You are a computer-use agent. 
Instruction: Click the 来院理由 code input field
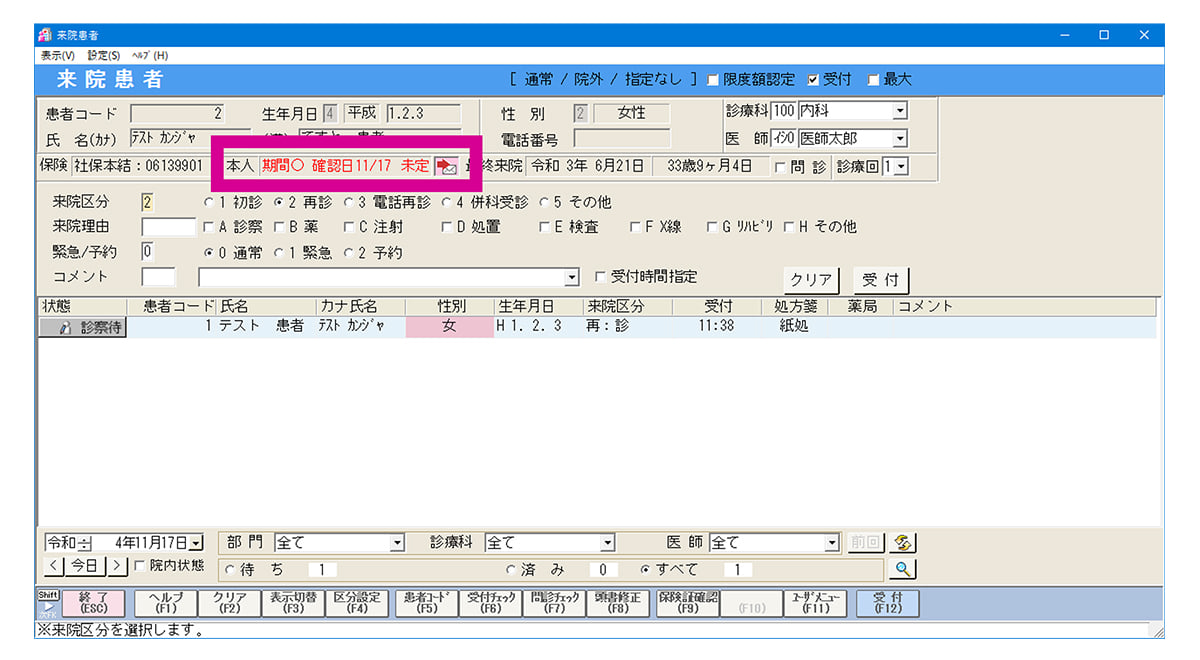[168, 227]
